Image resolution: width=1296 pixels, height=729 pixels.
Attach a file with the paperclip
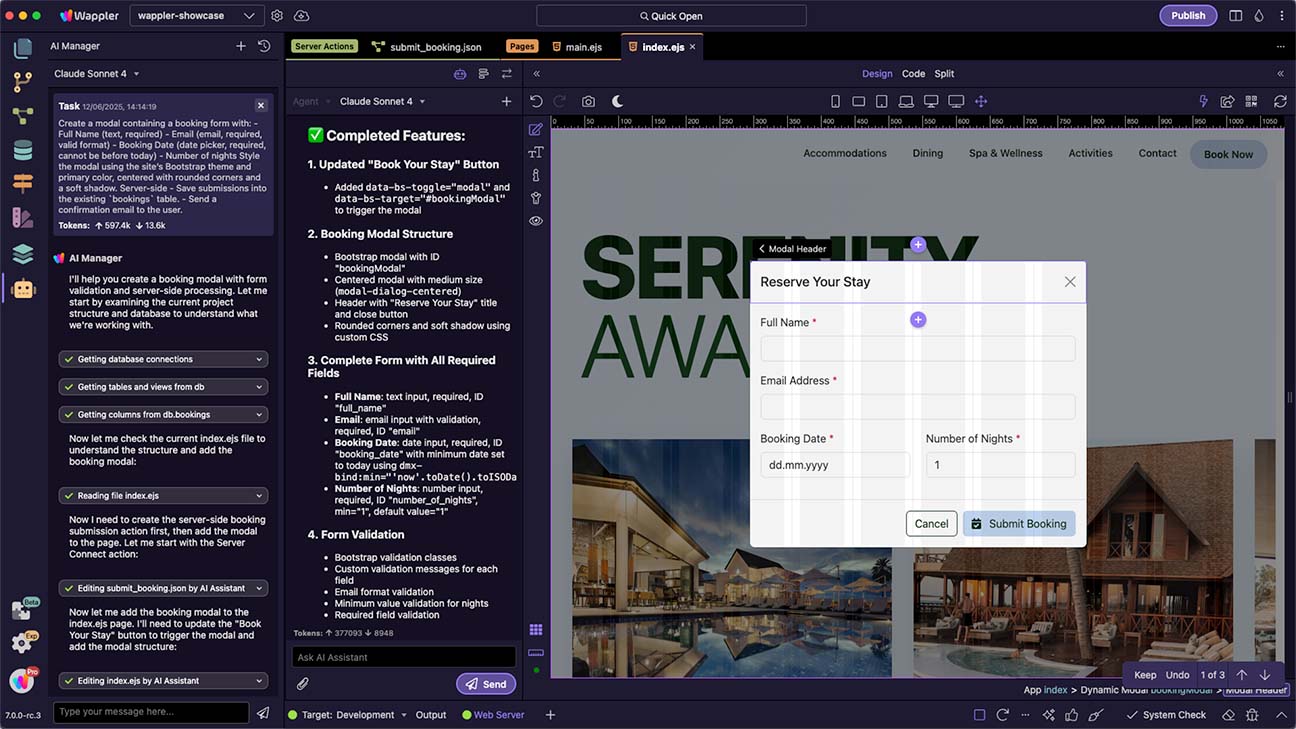point(302,684)
